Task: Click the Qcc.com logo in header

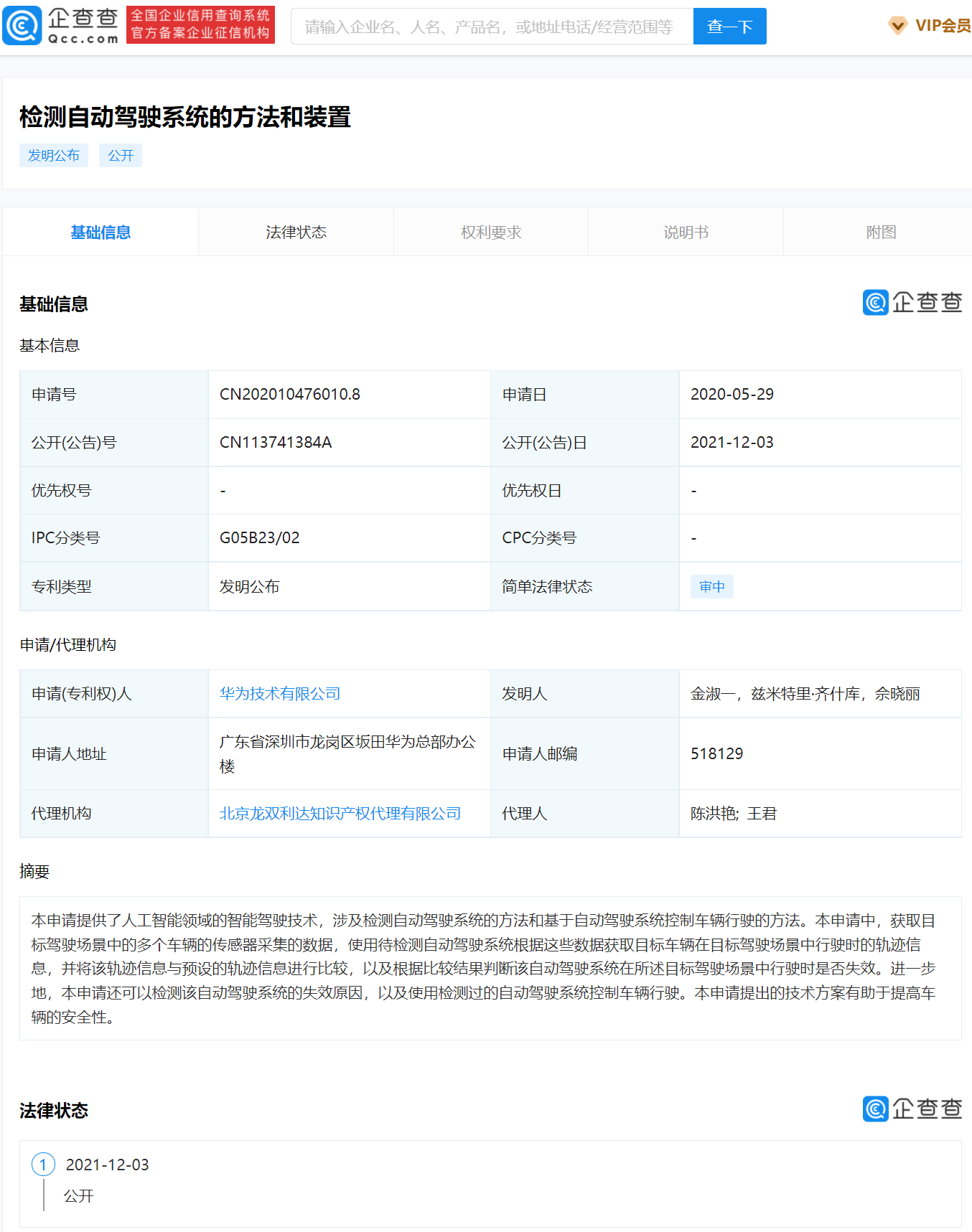Action: point(61,26)
